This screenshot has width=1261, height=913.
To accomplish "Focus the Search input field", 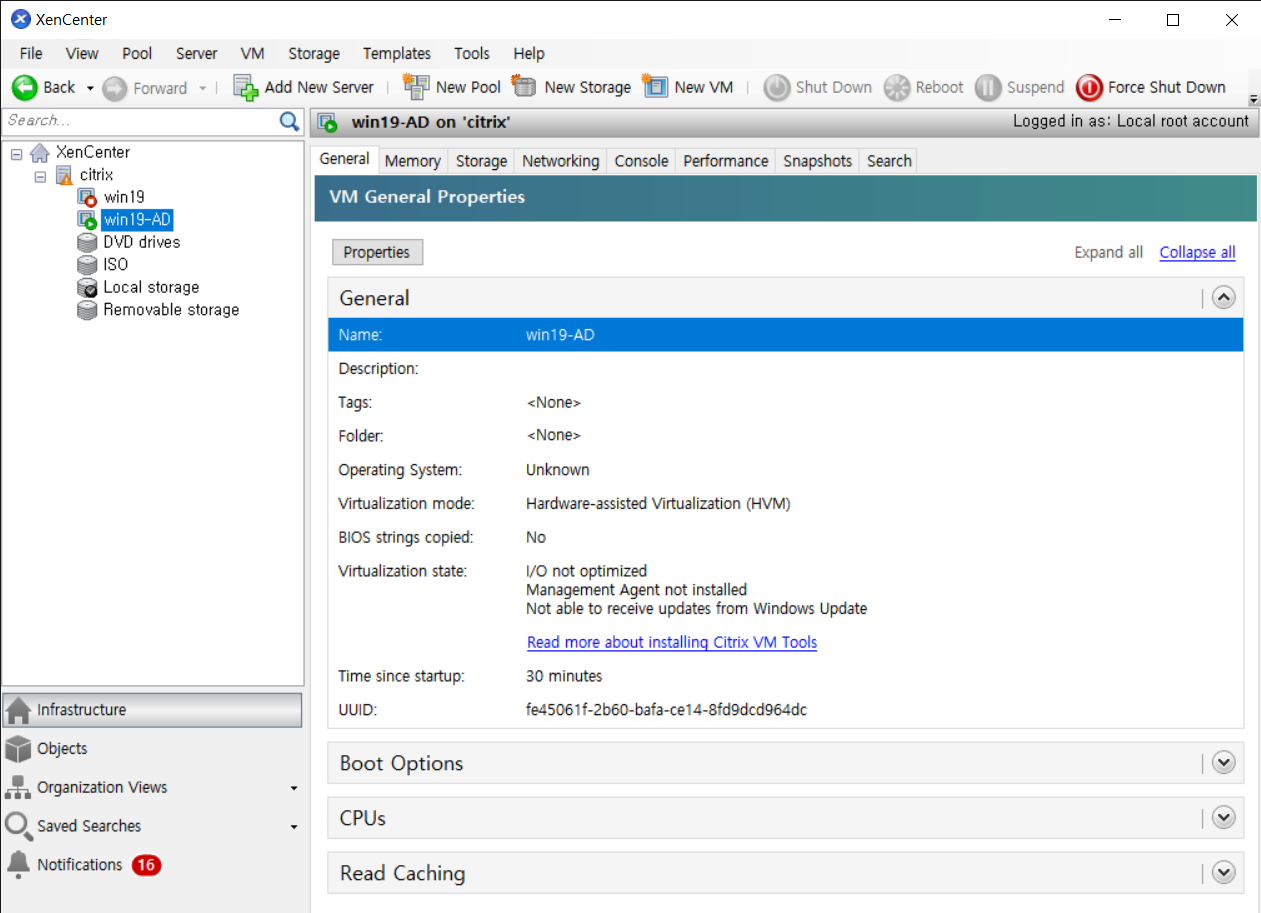I will [140, 121].
